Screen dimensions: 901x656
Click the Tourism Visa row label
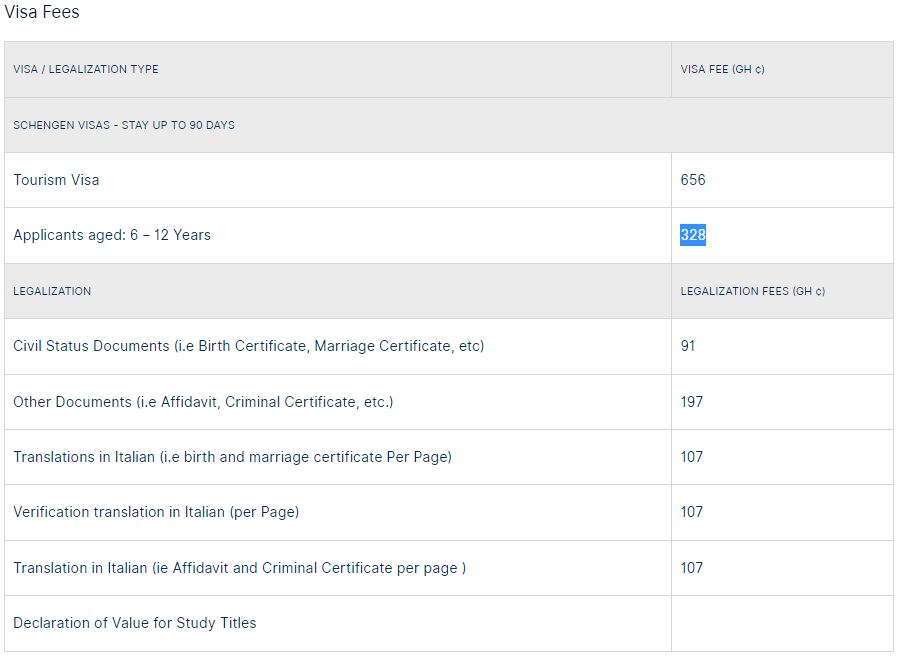tap(56, 180)
